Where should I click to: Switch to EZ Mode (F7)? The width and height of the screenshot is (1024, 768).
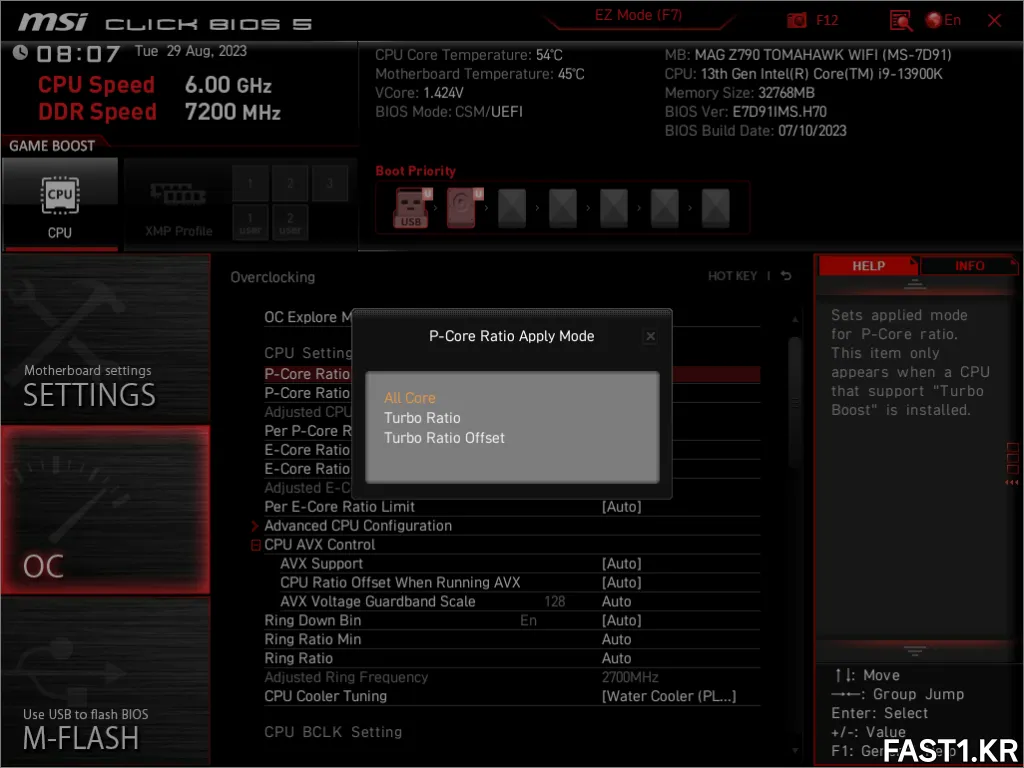tap(638, 15)
